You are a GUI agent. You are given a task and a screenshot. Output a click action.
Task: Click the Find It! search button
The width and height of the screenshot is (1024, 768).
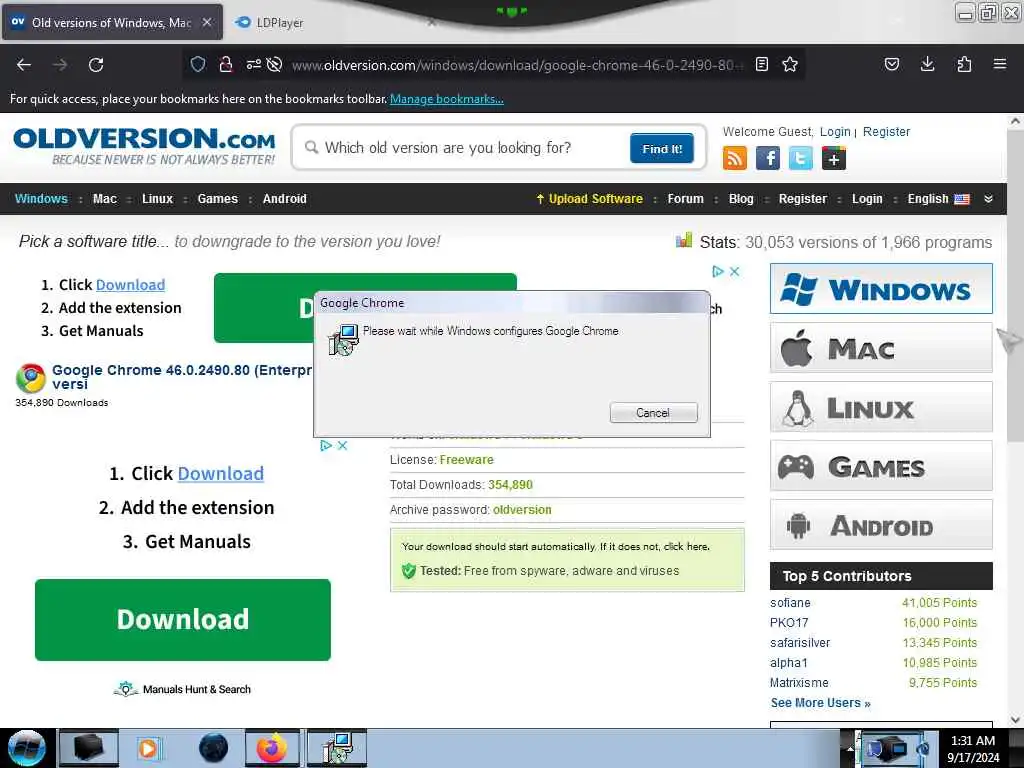tap(662, 148)
